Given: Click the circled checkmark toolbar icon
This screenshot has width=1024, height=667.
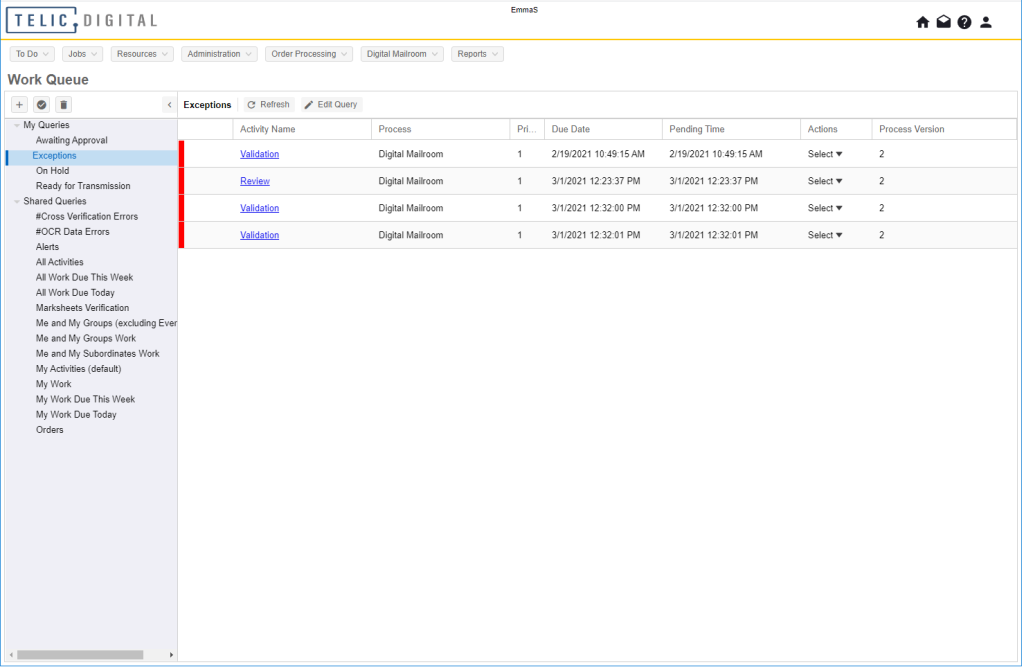Looking at the screenshot, I should click(41, 104).
